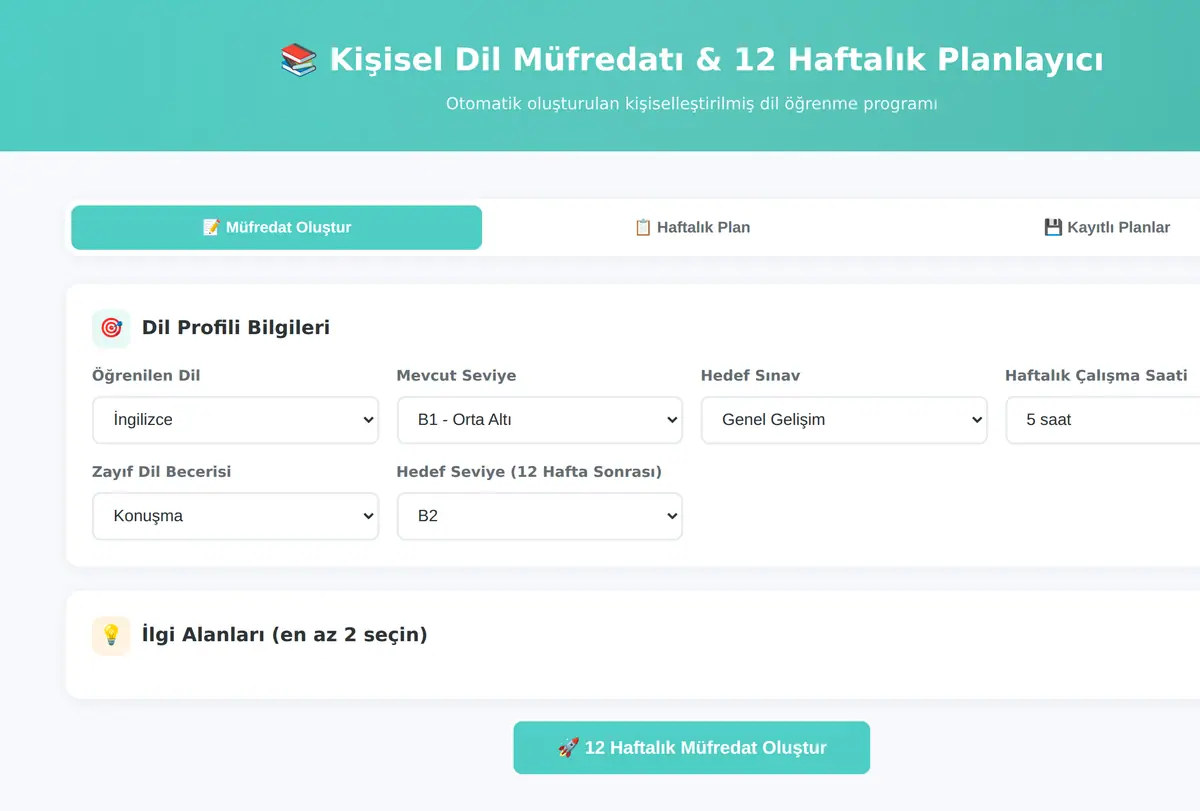Click the subtitle Otomatik oluşturulan kişiselleştirilmiş dil öğrenme programı

tap(692, 104)
